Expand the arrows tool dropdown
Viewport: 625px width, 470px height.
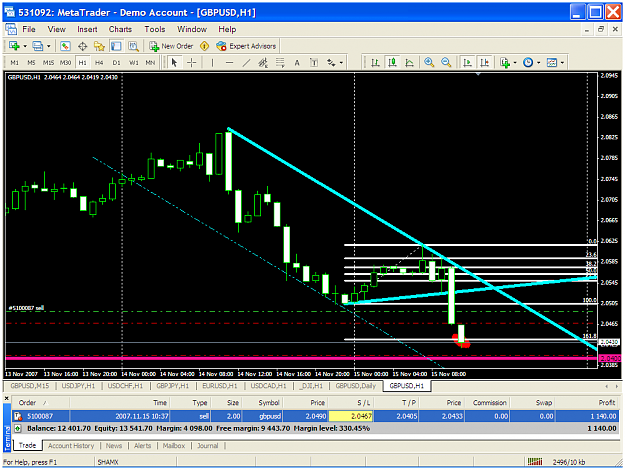[x=341, y=63]
